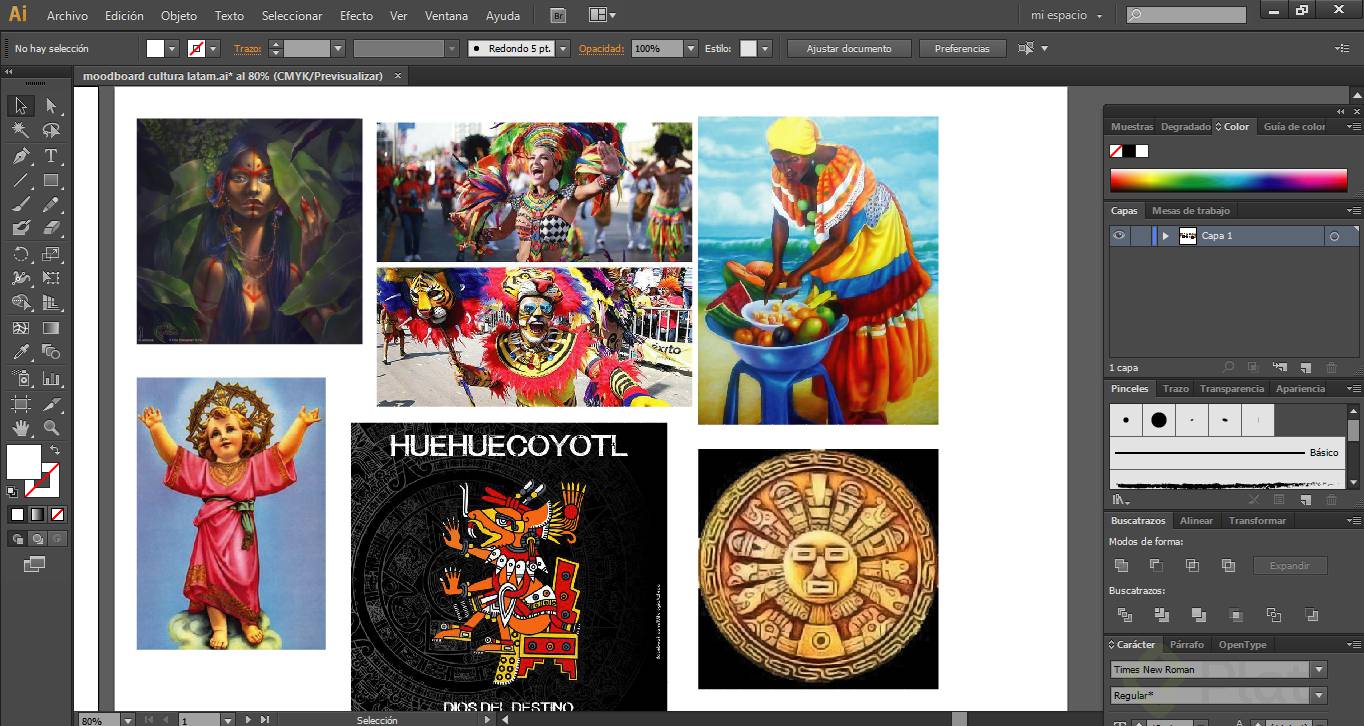The width and height of the screenshot is (1364, 726).
Task: Select the Magic Wand tool
Action: pyautogui.click(x=20, y=130)
